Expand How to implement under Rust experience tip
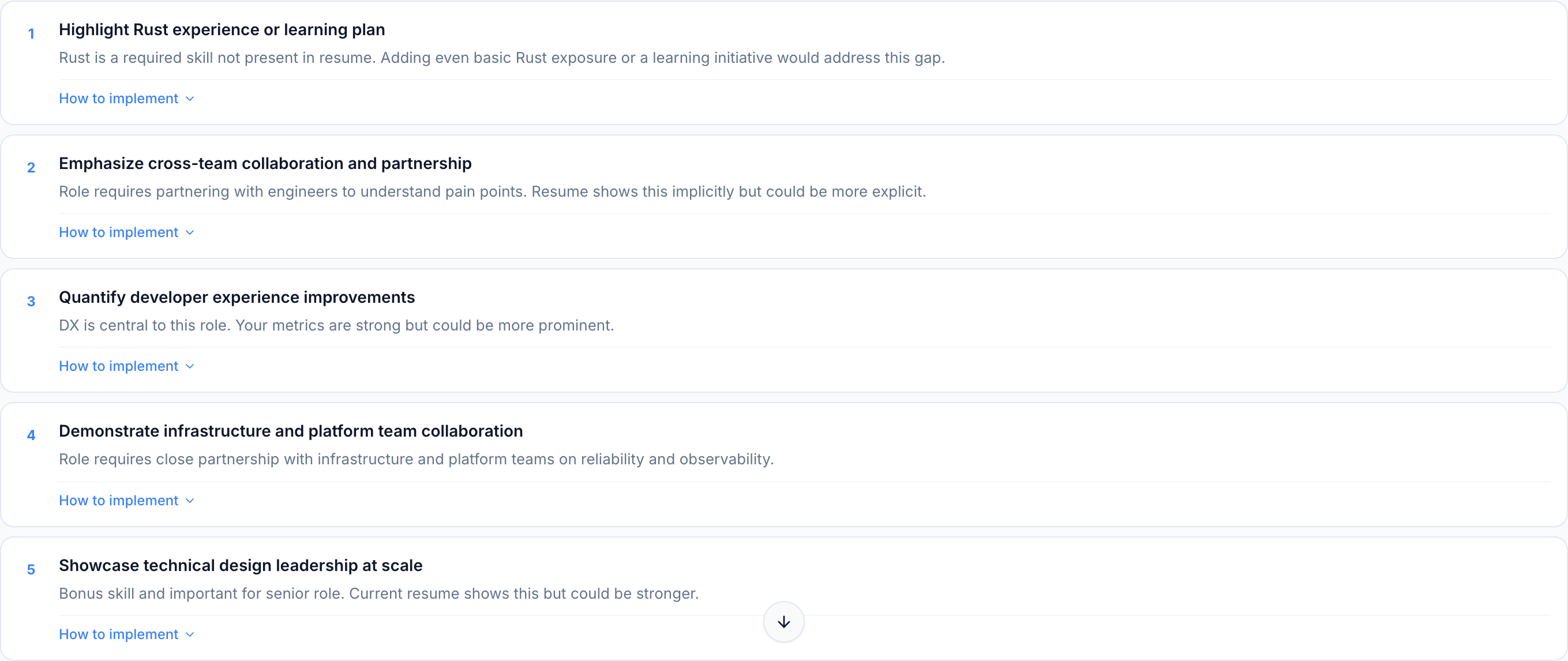 tap(118, 98)
